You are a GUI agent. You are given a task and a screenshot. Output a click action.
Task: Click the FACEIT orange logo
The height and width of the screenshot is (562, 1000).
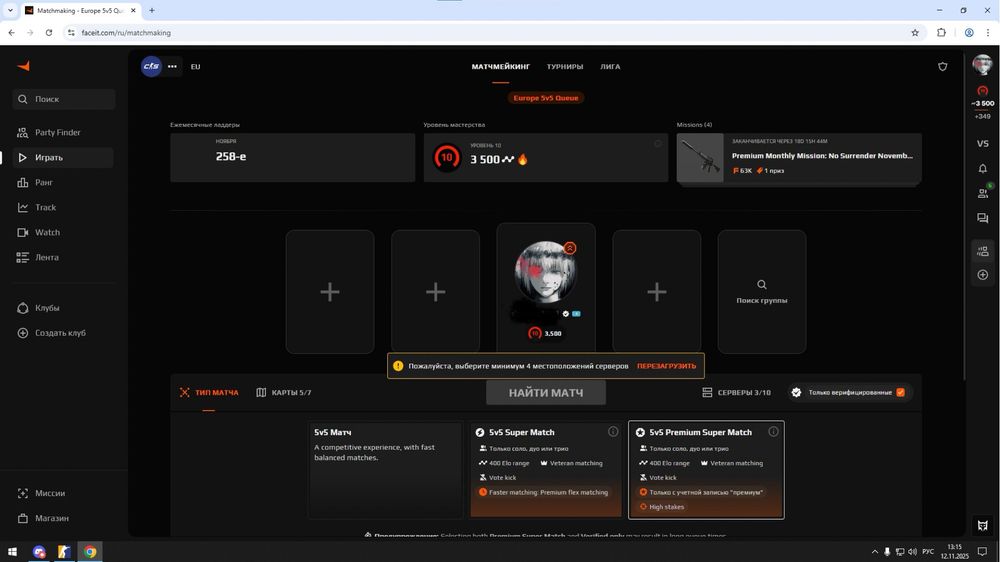click(24, 66)
